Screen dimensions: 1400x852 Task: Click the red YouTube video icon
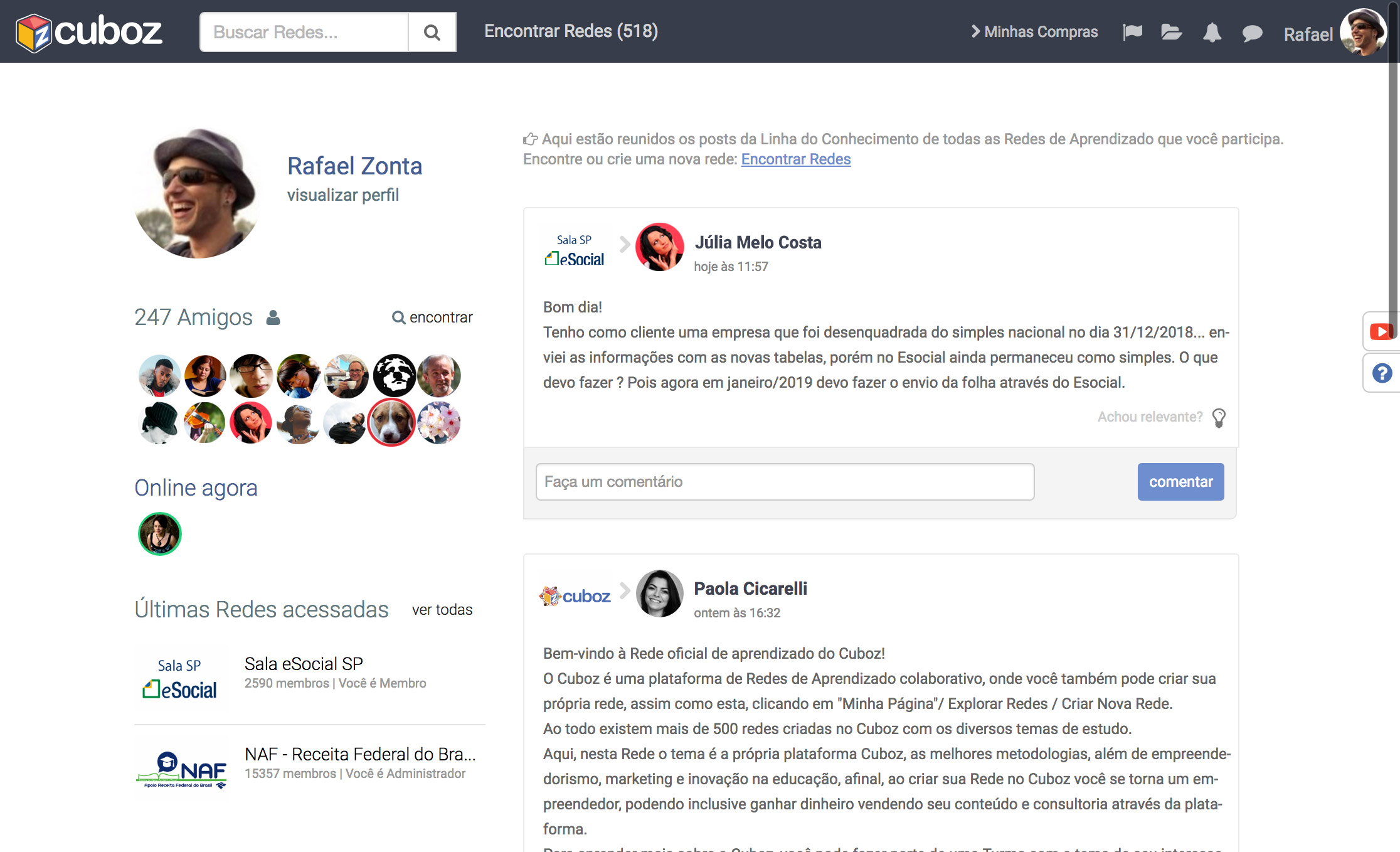click(x=1381, y=331)
